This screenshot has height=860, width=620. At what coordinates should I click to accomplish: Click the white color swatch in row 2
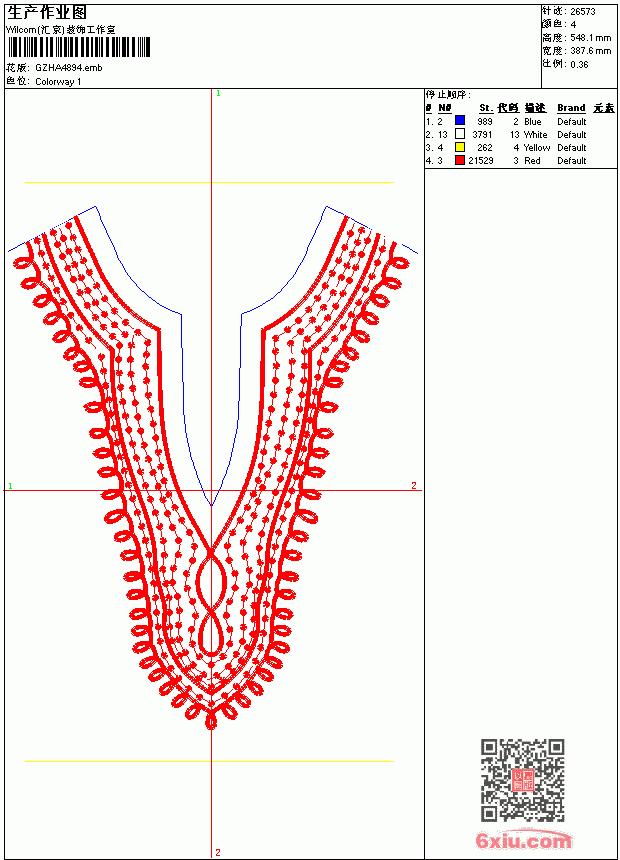460,134
